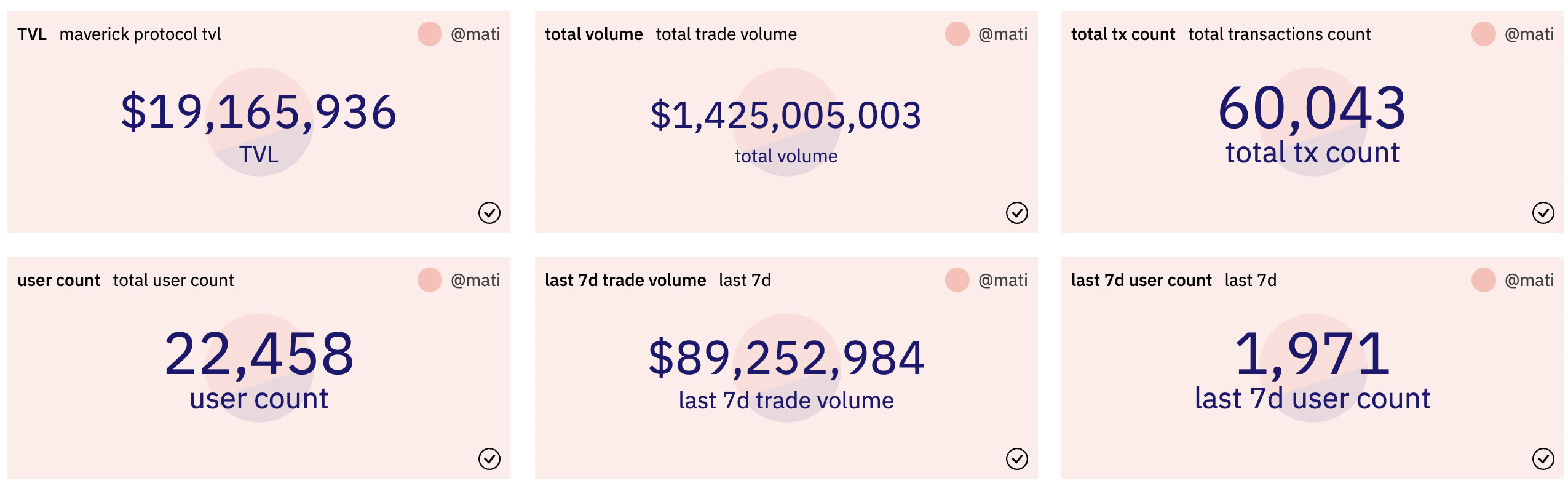Click the checkmark icon on user count card
The height and width of the screenshot is (486, 1568).
click(489, 459)
